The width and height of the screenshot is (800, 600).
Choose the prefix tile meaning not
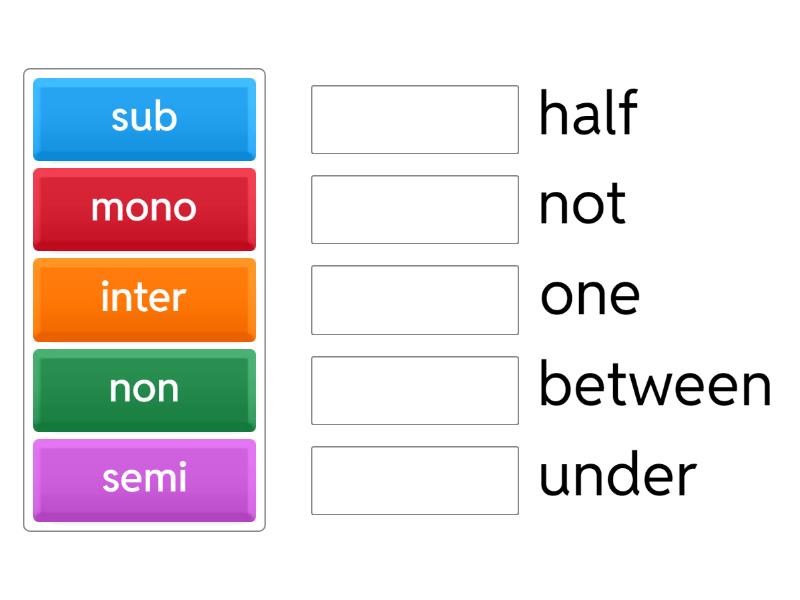tap(144, 389)
